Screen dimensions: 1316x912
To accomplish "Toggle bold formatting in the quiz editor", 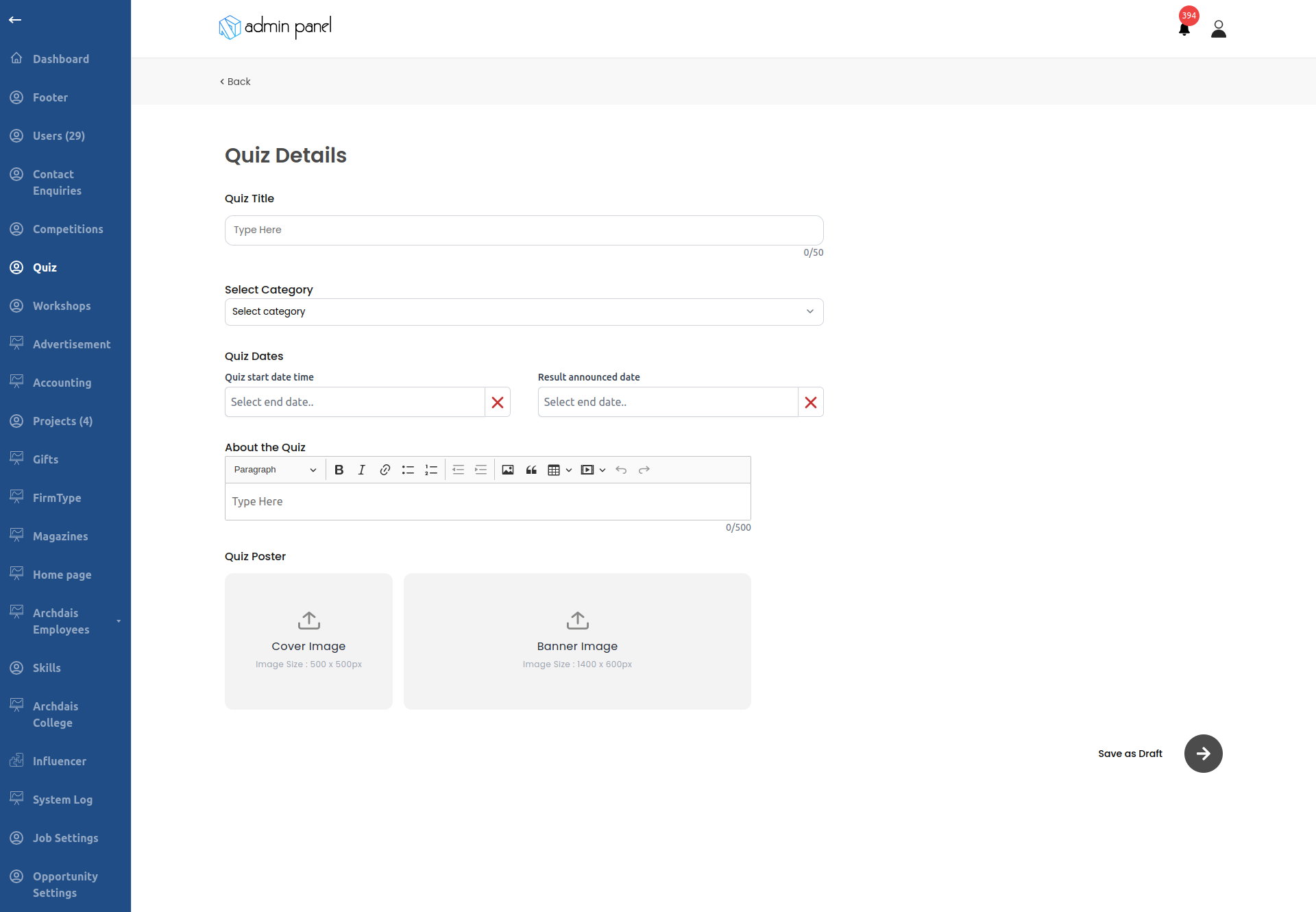I will (339, 470).
